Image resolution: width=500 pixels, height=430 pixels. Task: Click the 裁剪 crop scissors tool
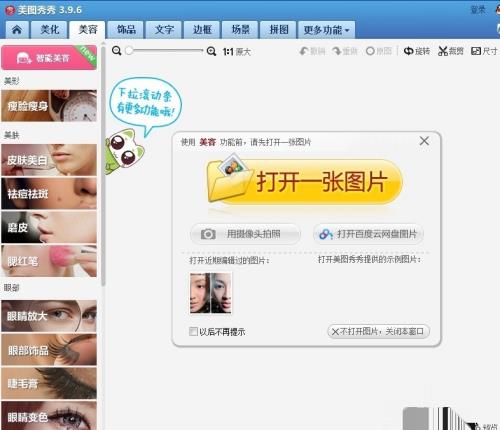[x=451, y=51]
